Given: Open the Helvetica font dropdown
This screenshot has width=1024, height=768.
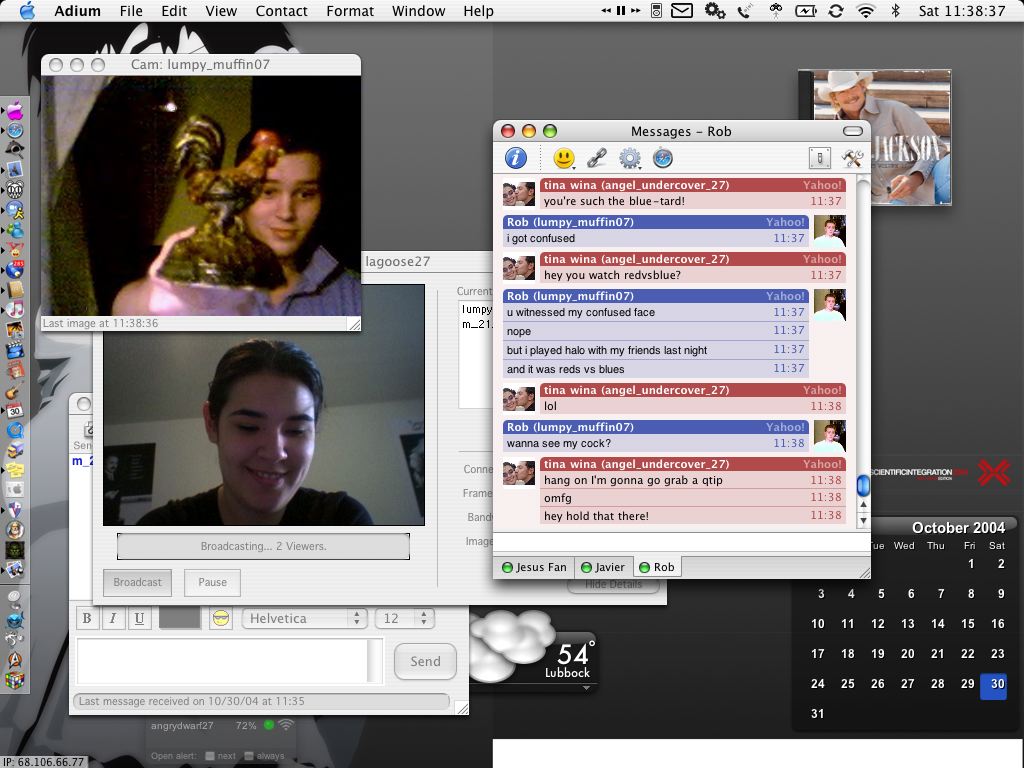Looking at the screenshot, I should tap(304, 619).
